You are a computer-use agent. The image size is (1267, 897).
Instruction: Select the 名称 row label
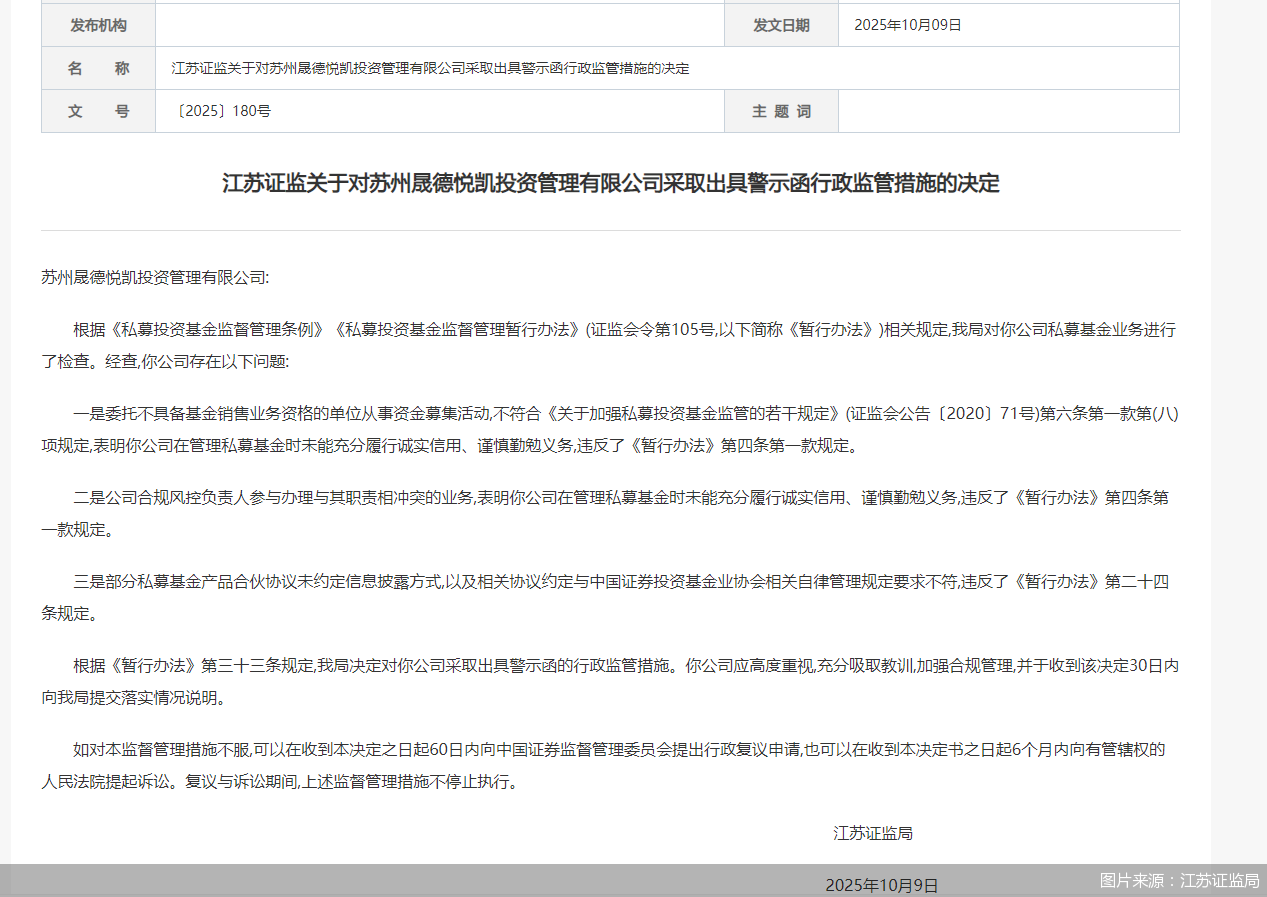(x=97, y=68)
